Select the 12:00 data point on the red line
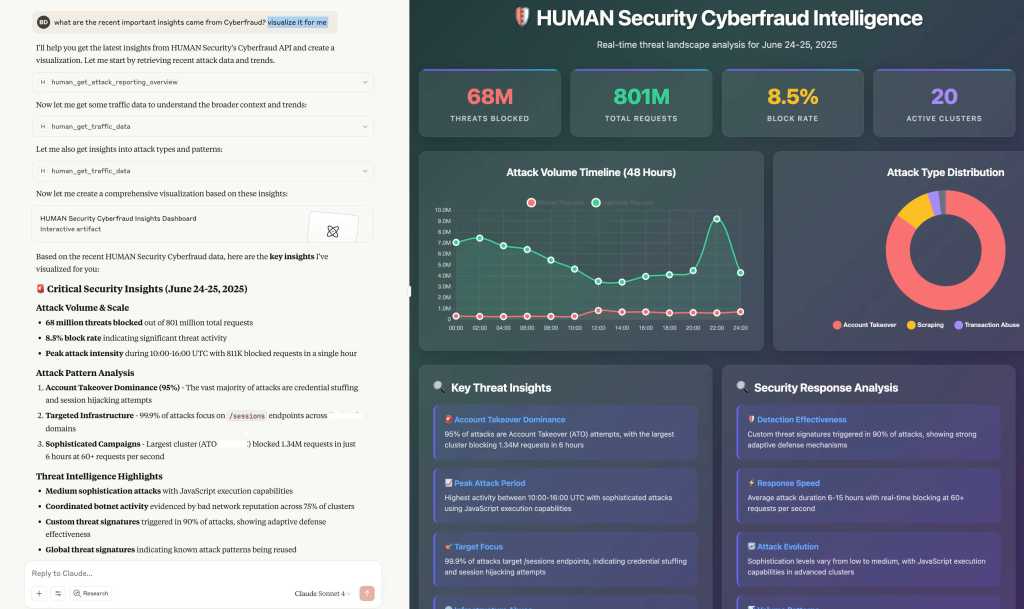Image resolution: width=1024 pixels, height=609 pixels. tap(598, 311)
